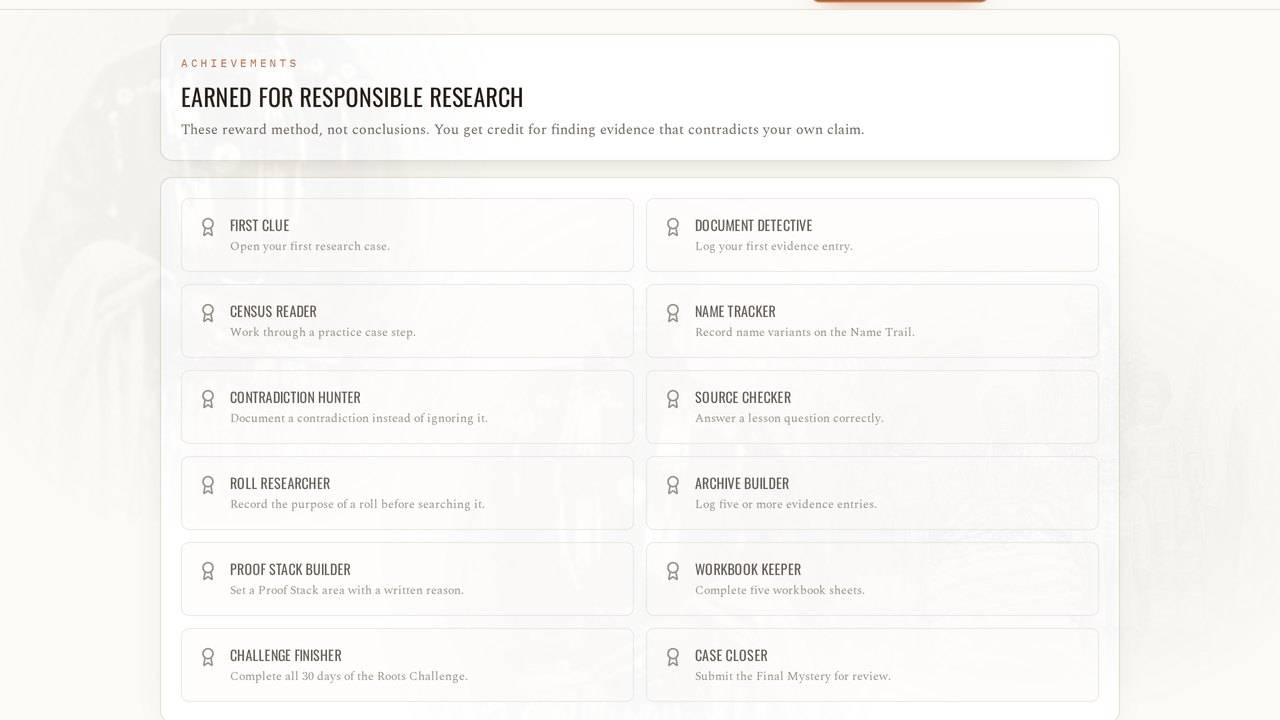Click "Submit the Final Mystery for review."
The image size is (1280, 720).
tap(793, 677)
